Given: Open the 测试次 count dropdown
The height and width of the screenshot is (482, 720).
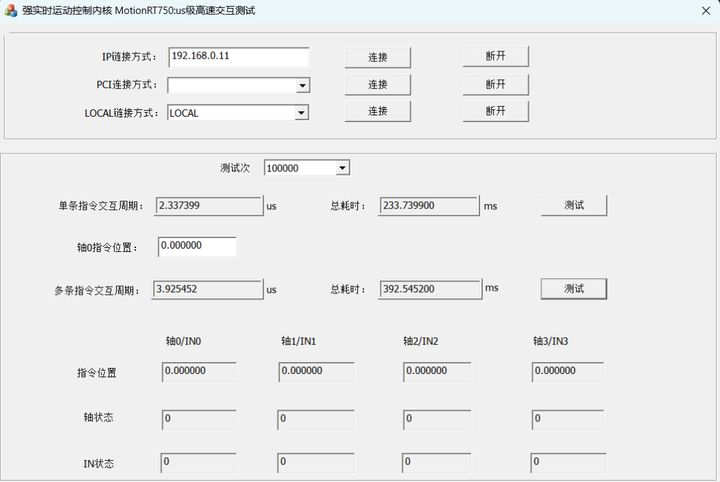Looking at the screenshot, I should [x=342, y=168].
